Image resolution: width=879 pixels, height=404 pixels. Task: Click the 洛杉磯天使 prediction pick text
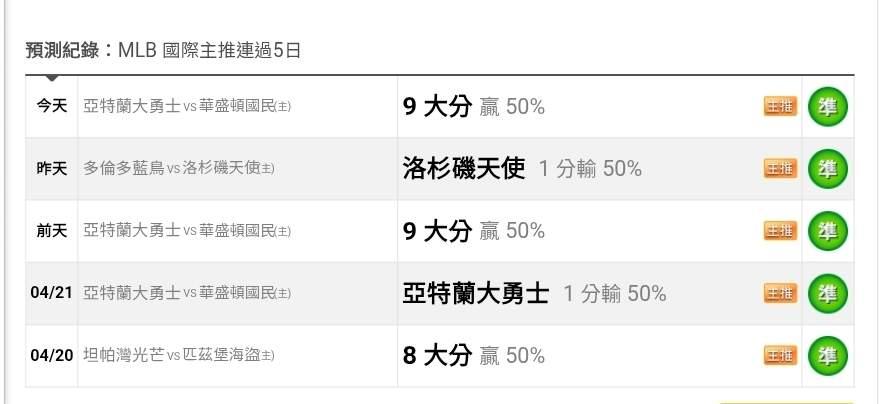click(x=463, y=168)
